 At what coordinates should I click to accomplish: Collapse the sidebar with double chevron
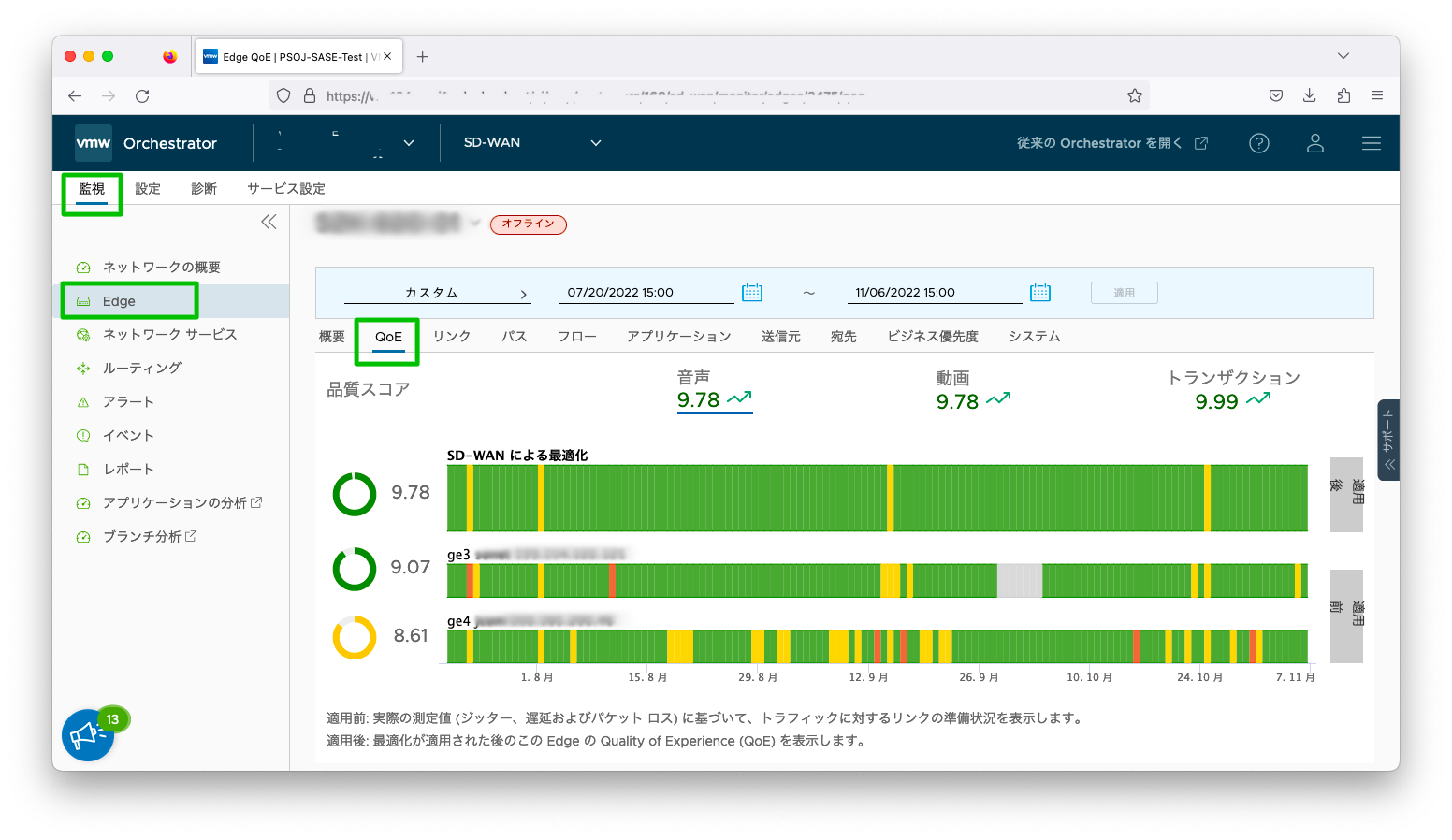coord(269,222)
